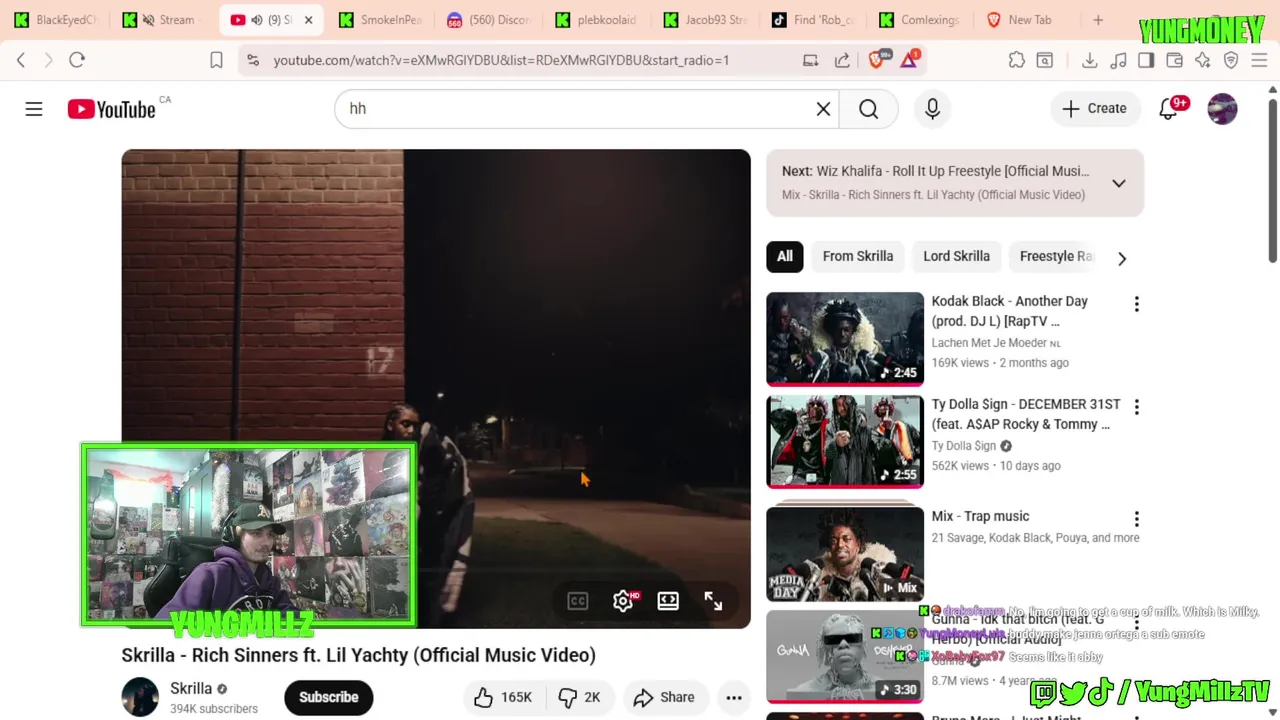Select the All filter chip
Viewport: 1280px width, 720px height.
coord(785,256)
